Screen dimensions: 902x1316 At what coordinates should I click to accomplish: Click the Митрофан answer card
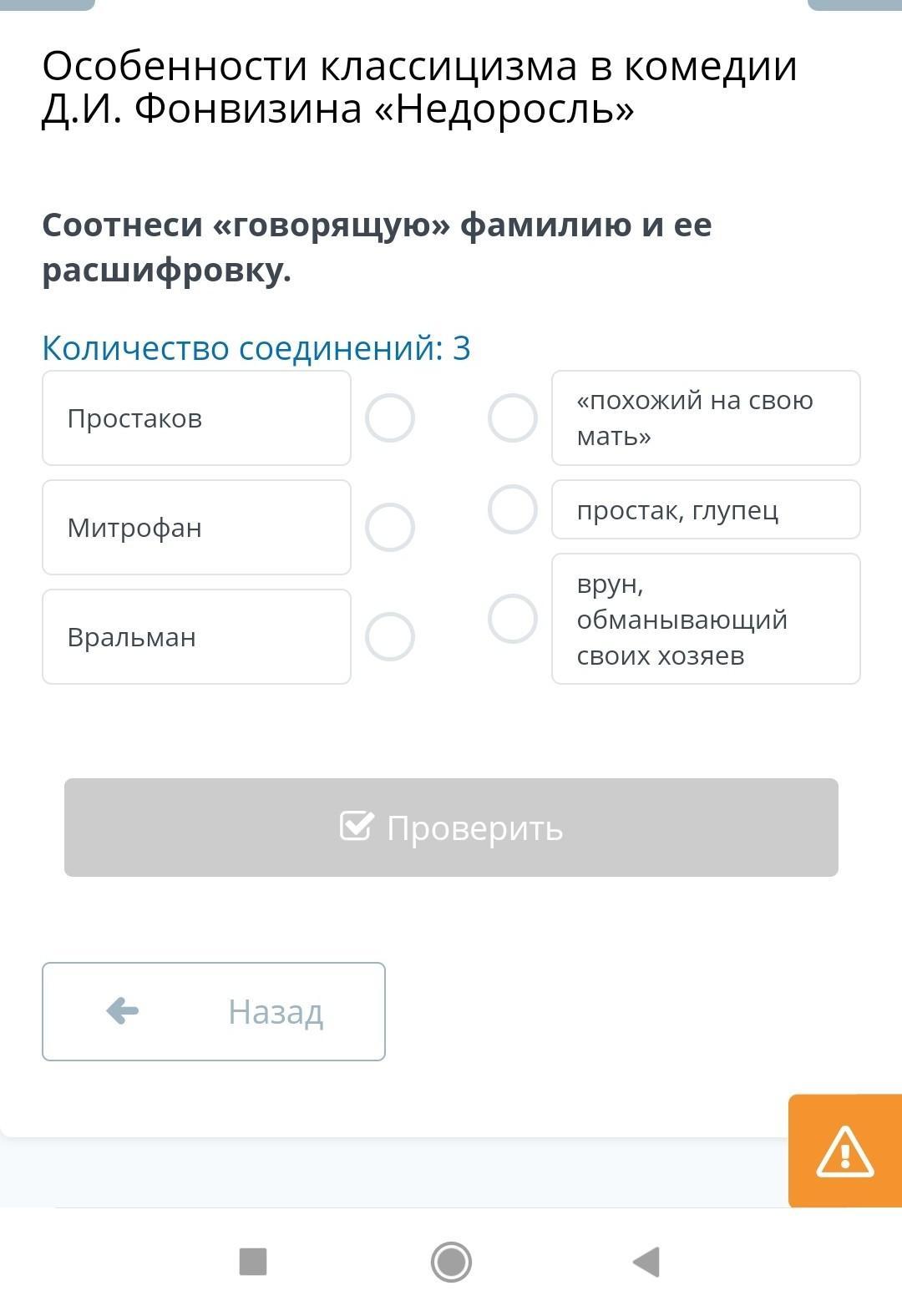(x=196, y=527)
